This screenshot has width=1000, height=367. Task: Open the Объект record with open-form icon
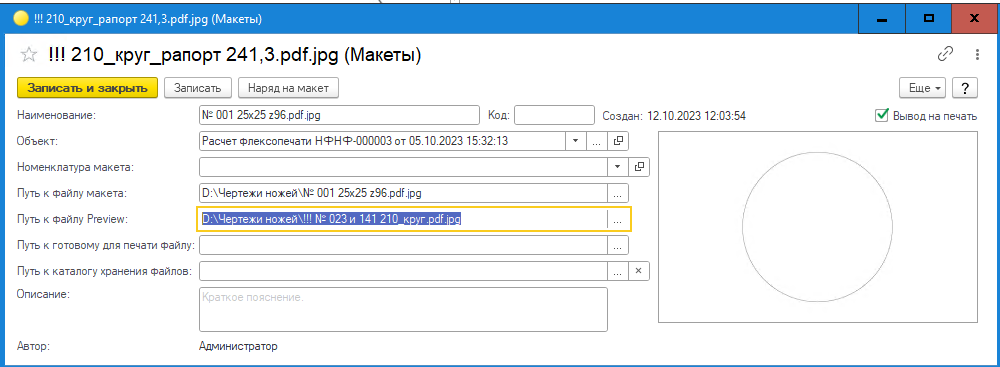click(x=619, y=140)
